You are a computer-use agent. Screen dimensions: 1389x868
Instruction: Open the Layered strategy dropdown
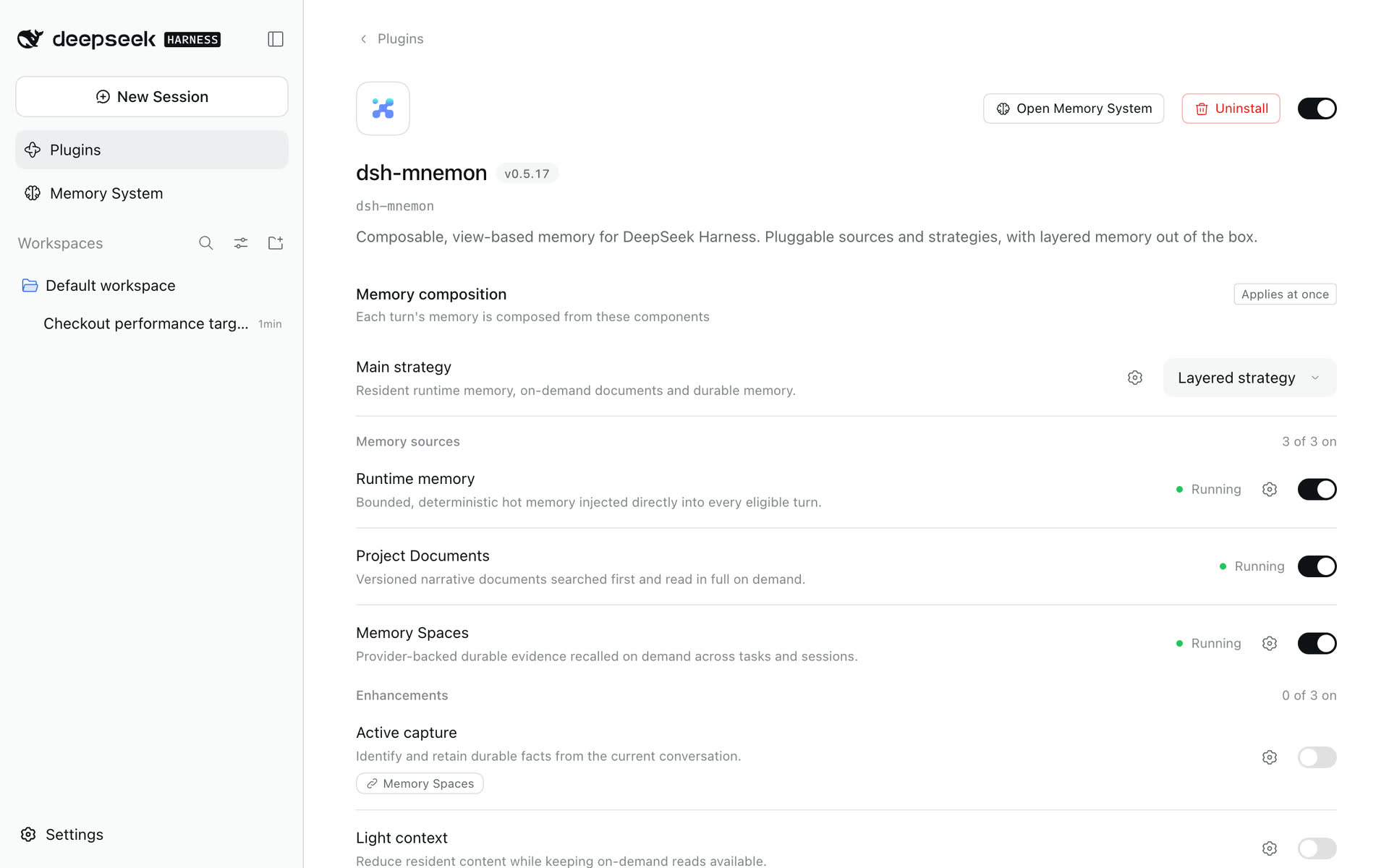point(1249,378)
